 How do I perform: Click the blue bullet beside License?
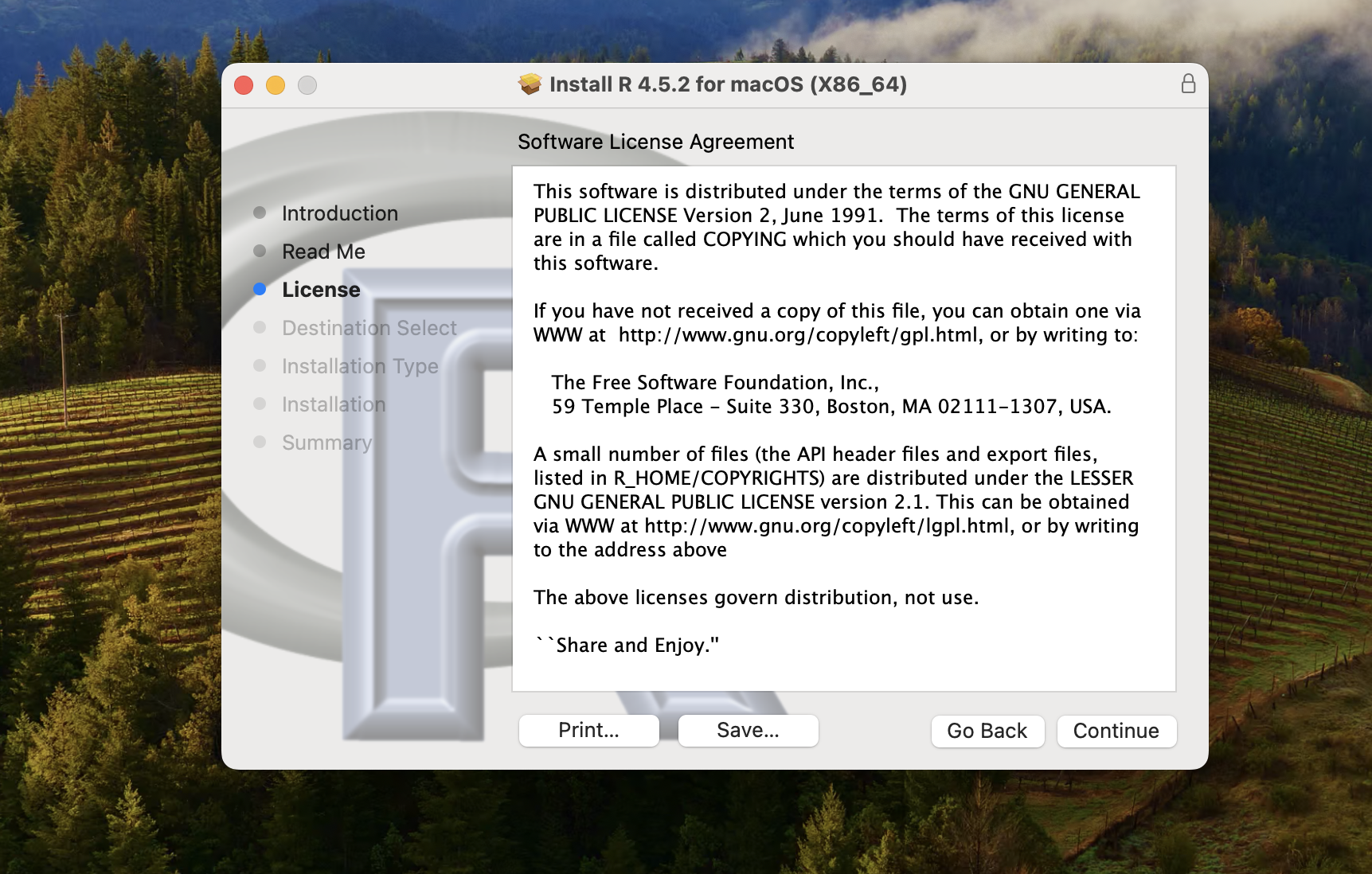tap(260, 289)
